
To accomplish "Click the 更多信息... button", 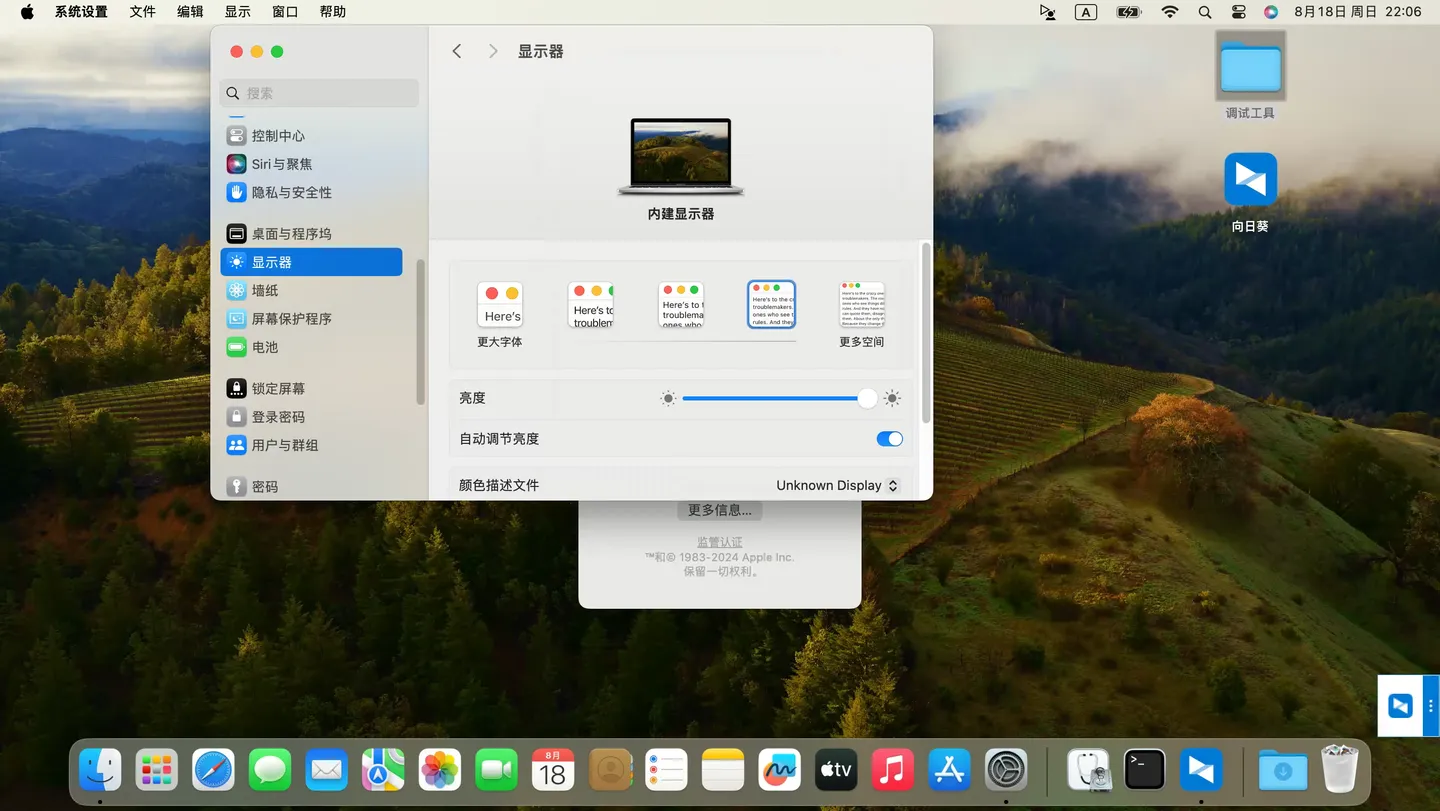I will point(719,511).
